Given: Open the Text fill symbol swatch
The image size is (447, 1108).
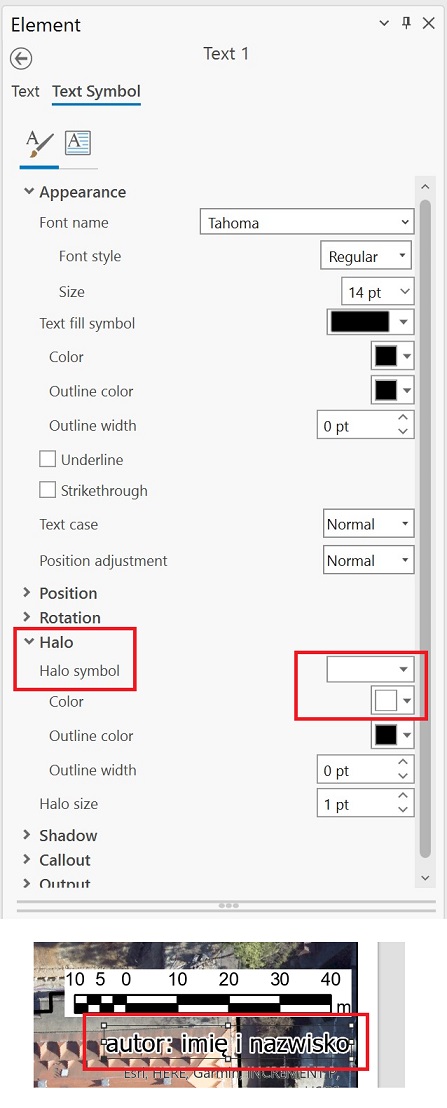Looking at the screenshot, I should [x=370, y=323].
